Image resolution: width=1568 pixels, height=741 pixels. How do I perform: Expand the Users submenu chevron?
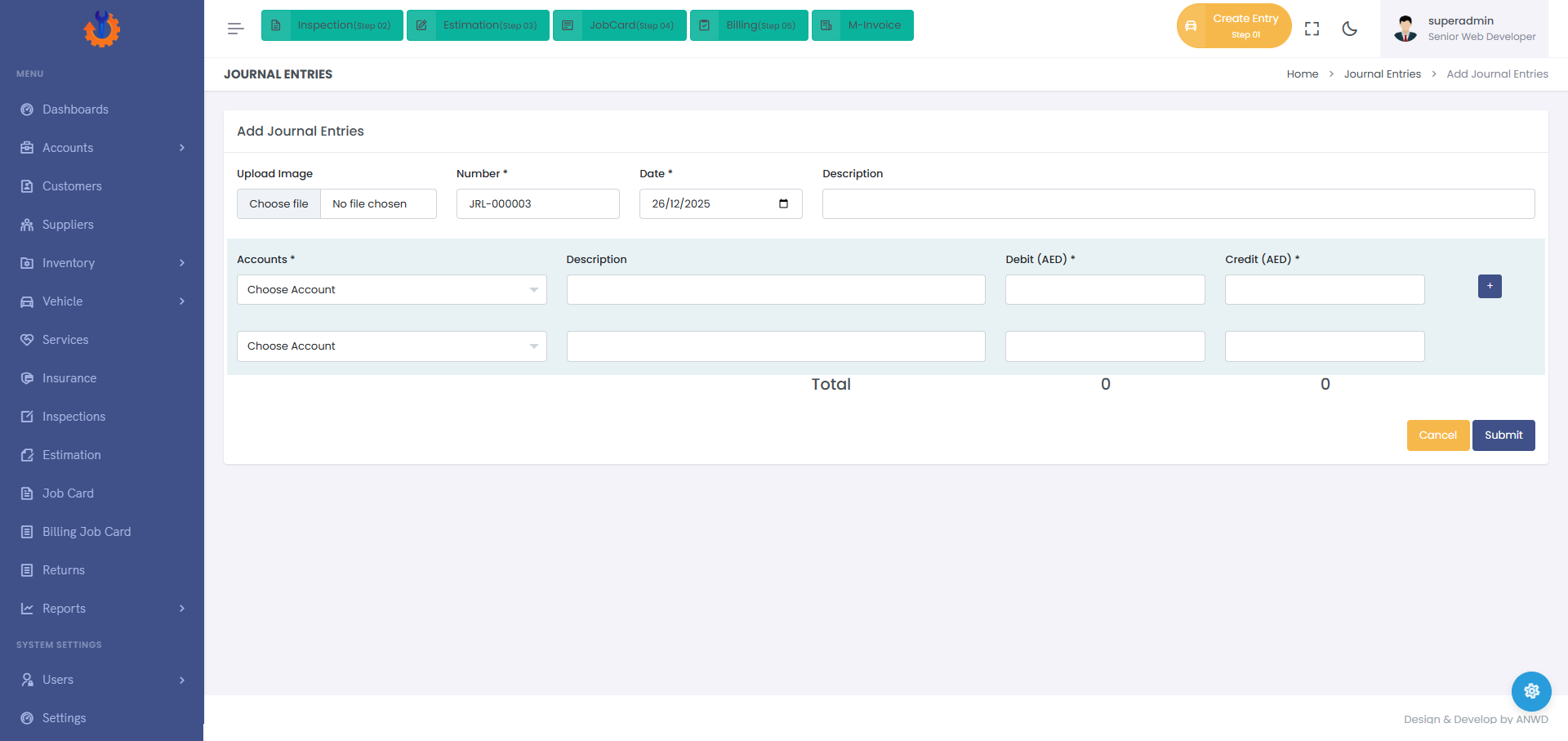(x=182, y=680)
